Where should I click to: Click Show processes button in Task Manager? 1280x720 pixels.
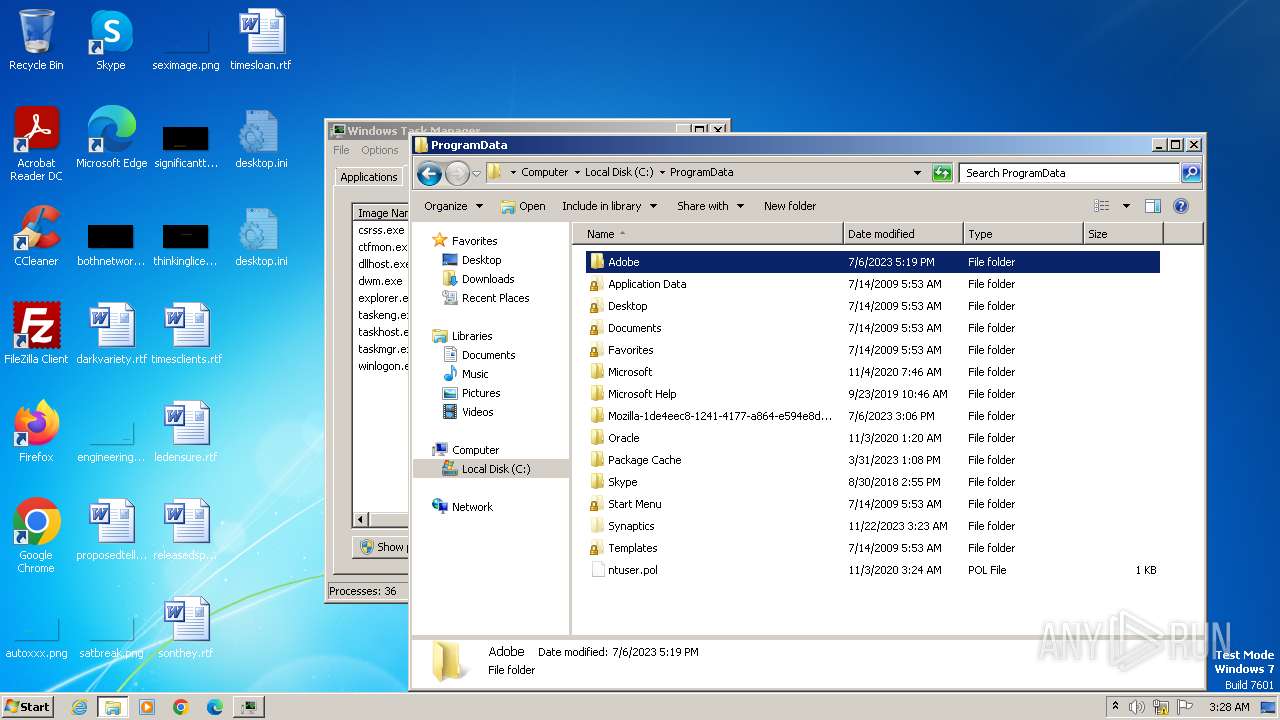tap(382, 547)
